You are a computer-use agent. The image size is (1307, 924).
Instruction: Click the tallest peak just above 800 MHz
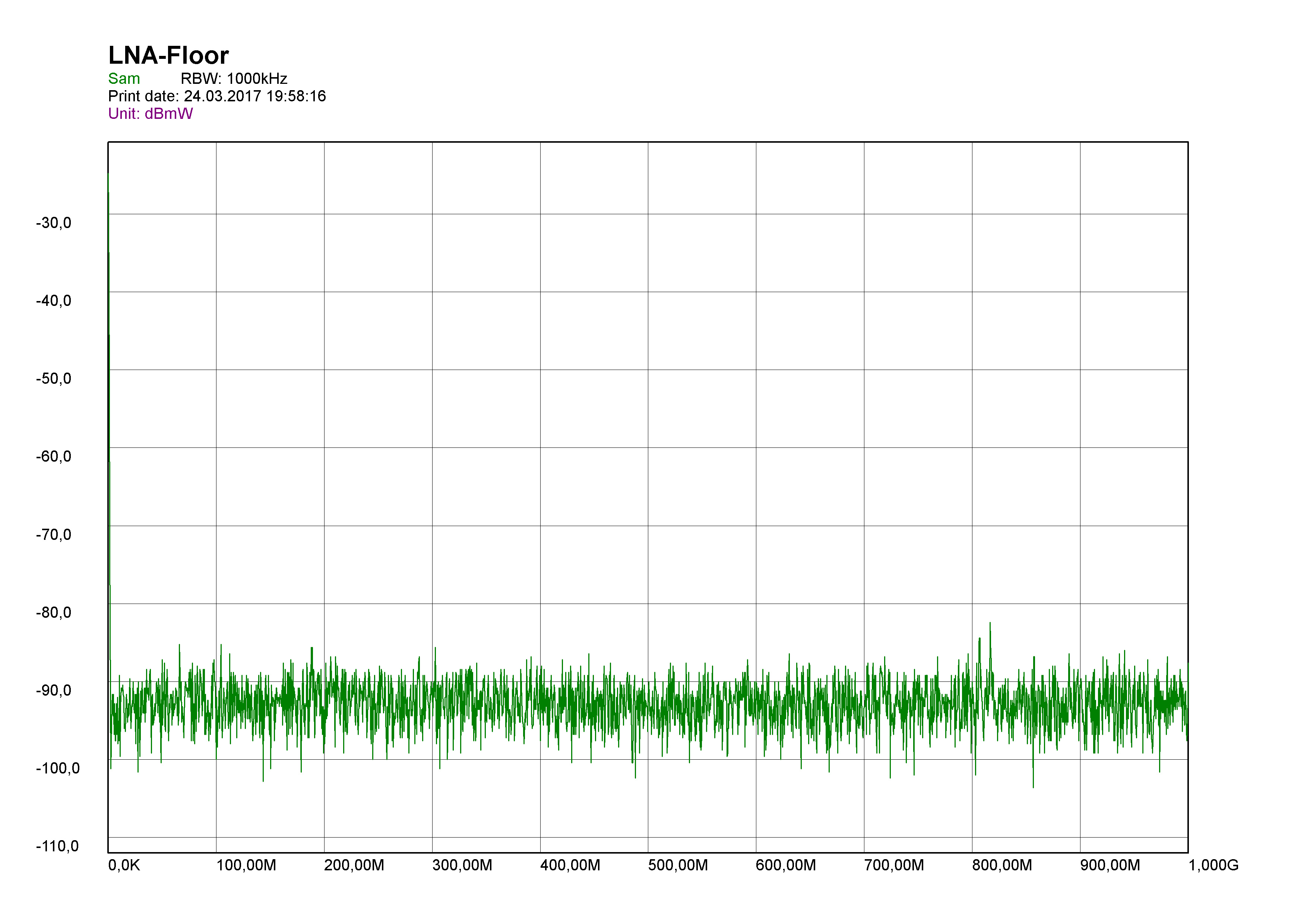click(990, 626)
